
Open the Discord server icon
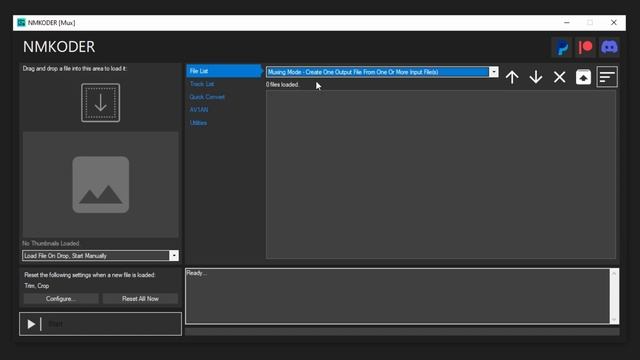[x=609, y=47]
